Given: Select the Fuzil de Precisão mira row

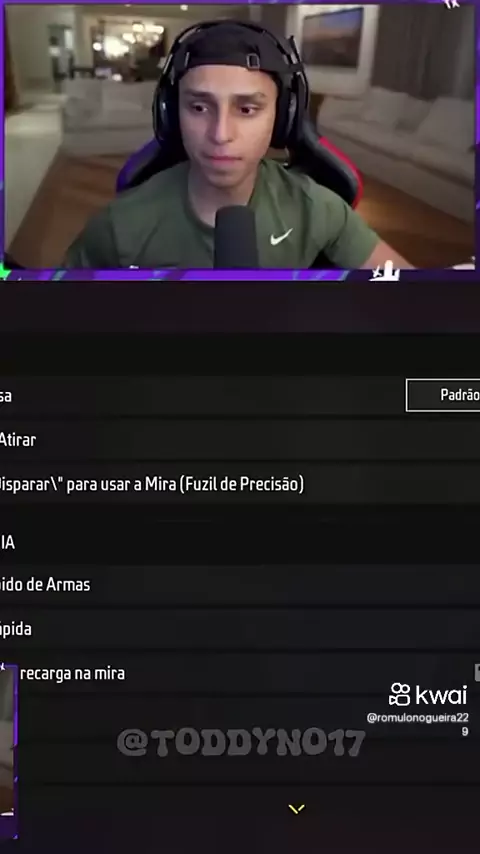Looking at the screenshot, I should pyautogui.click(x=240, y=484).
